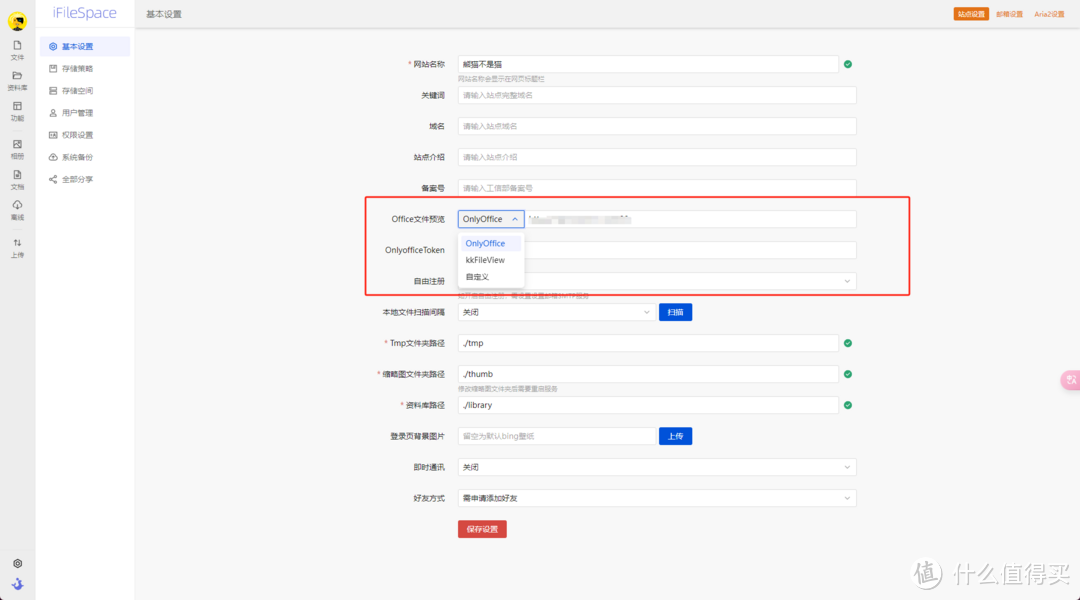Viewport: 1080px width, 600px height.
Task: Open the 好友方式 dropdown
Action: pos(656,498)
